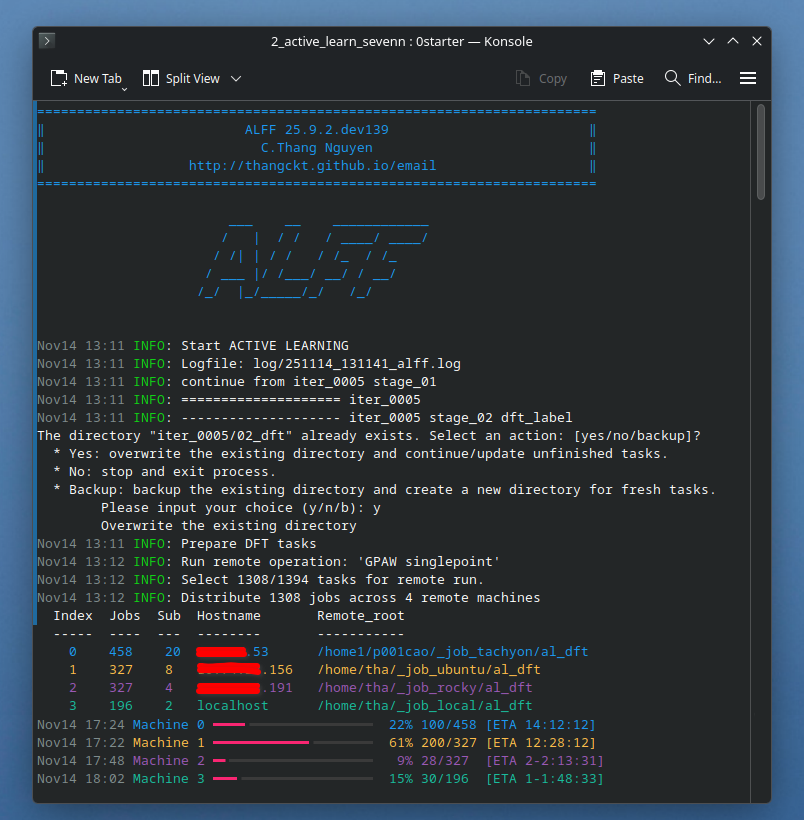This screenshot has height=820, width=804.
Task: Click the Konsole terminal icon in title bar
Action: click(x=47, y=41)
